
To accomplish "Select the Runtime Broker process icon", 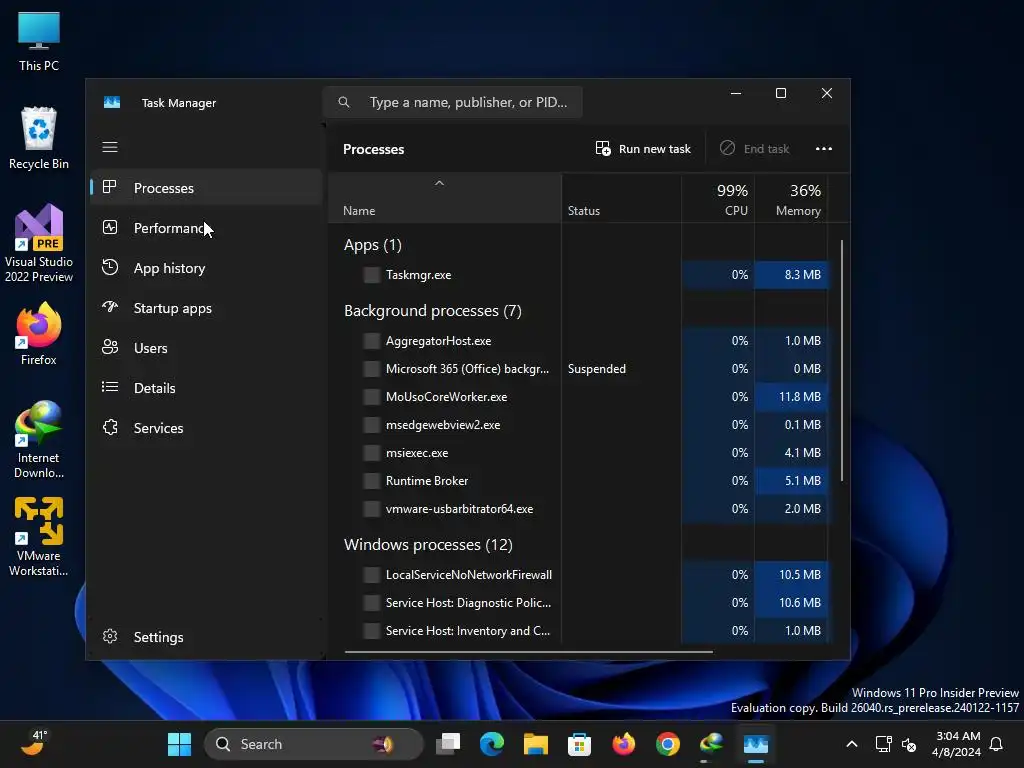I will [372, 481].
